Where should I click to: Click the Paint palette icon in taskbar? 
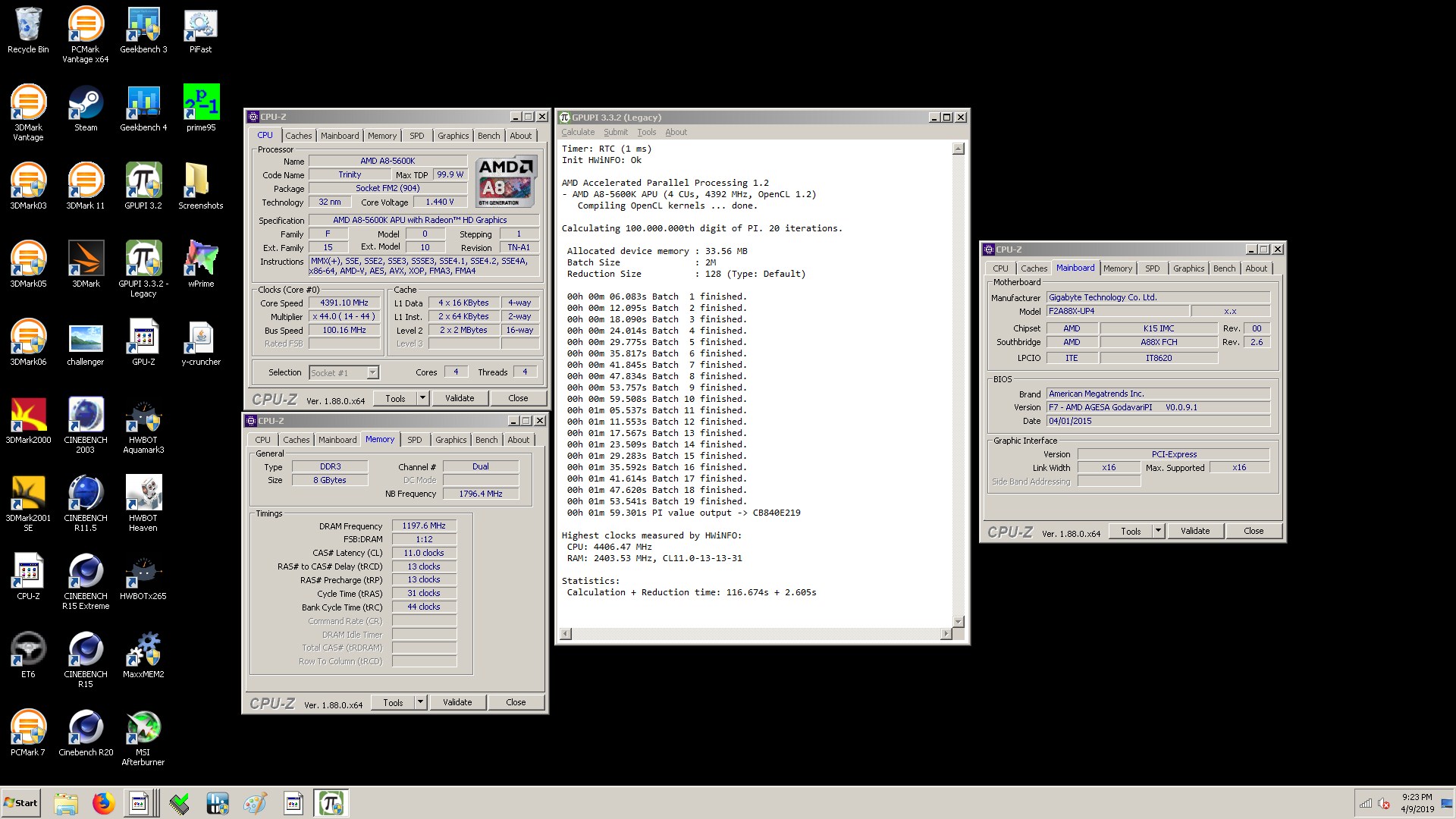click(x=255, y=803)
